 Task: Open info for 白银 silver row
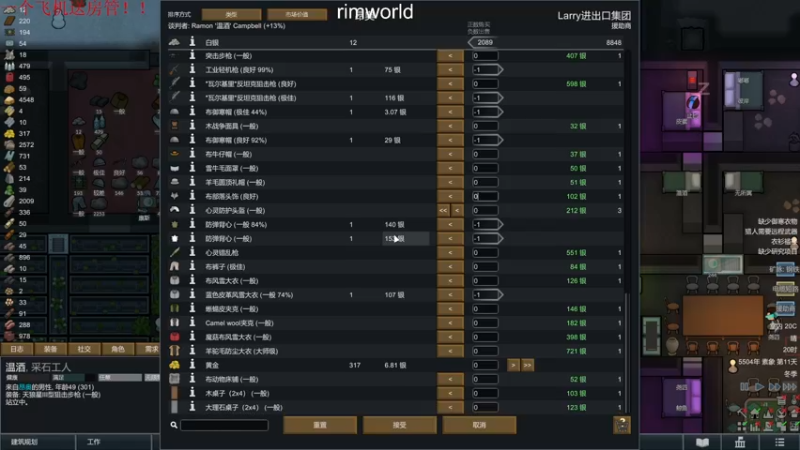[192, 42]
